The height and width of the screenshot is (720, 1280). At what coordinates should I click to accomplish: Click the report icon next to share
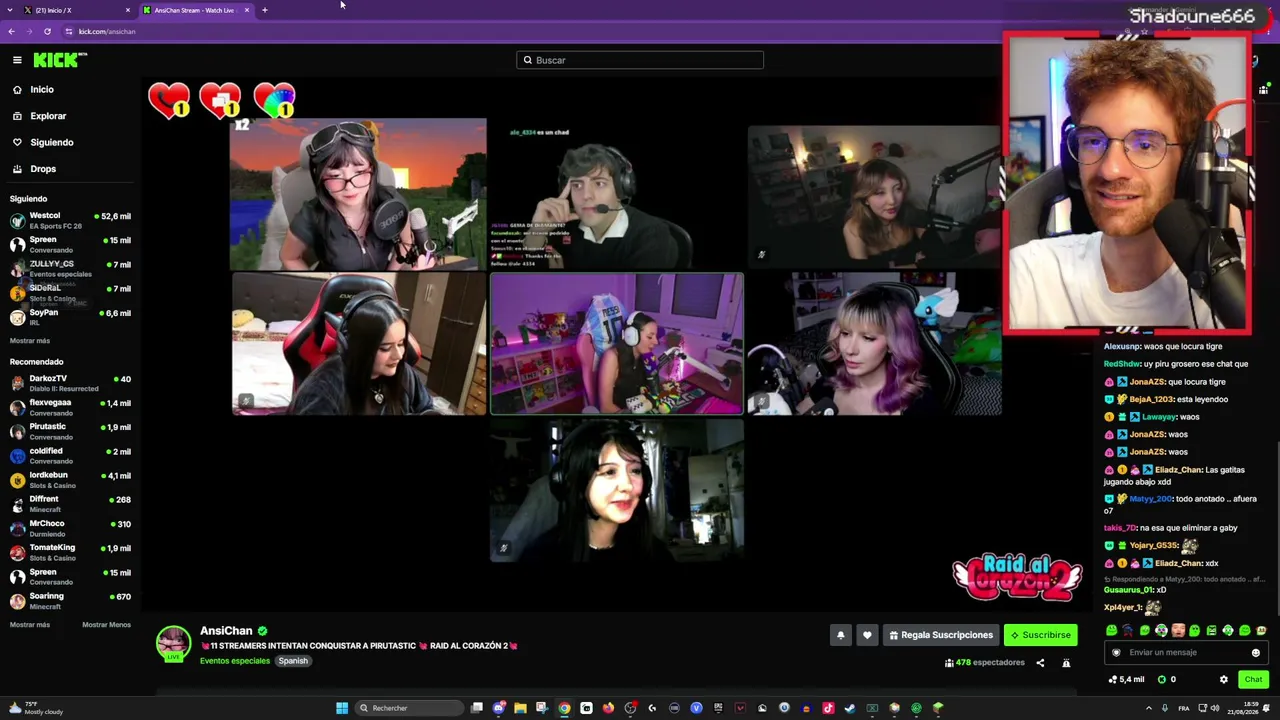tap(1066, 663)
